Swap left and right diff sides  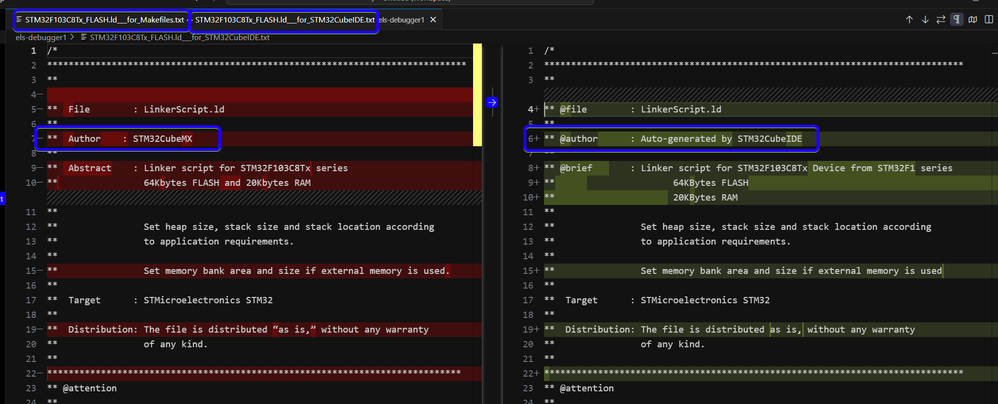click(941, 19)
